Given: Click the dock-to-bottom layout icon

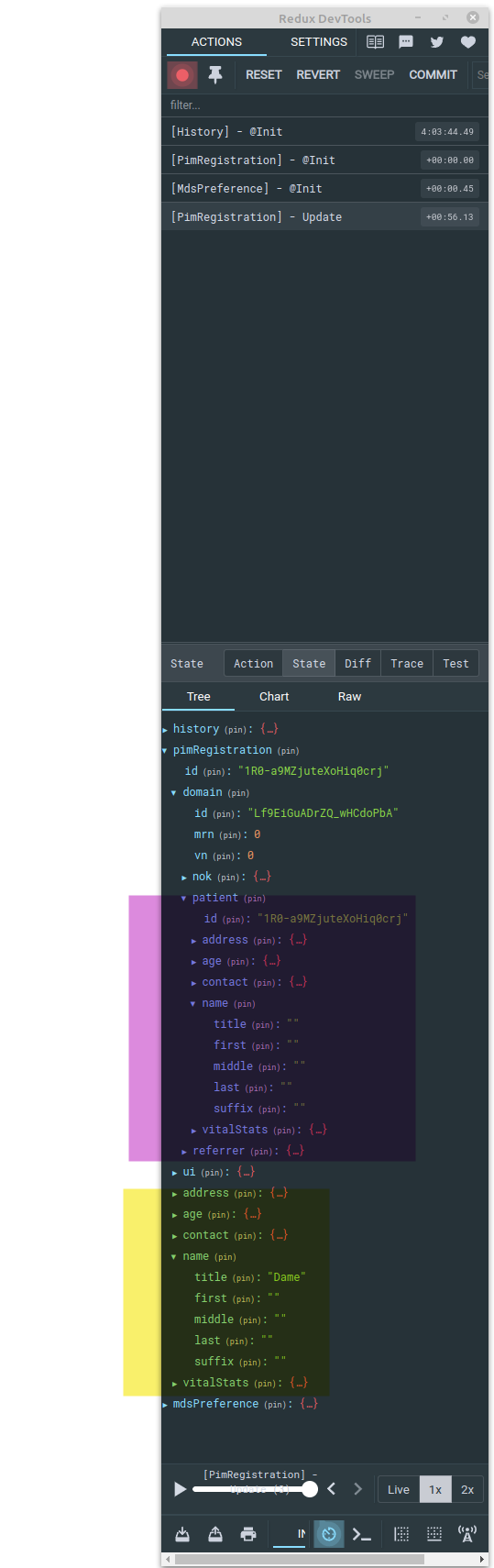Looking at the screenshot, I should 434,1533.
